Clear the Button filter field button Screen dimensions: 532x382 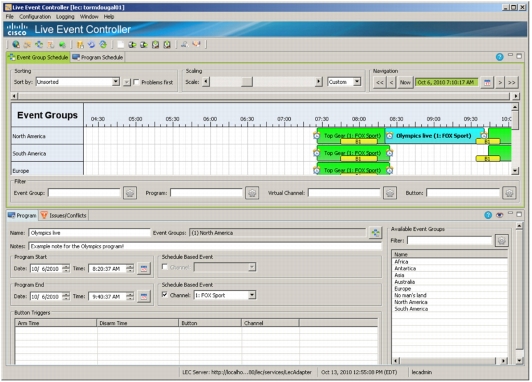click(509, 193)
